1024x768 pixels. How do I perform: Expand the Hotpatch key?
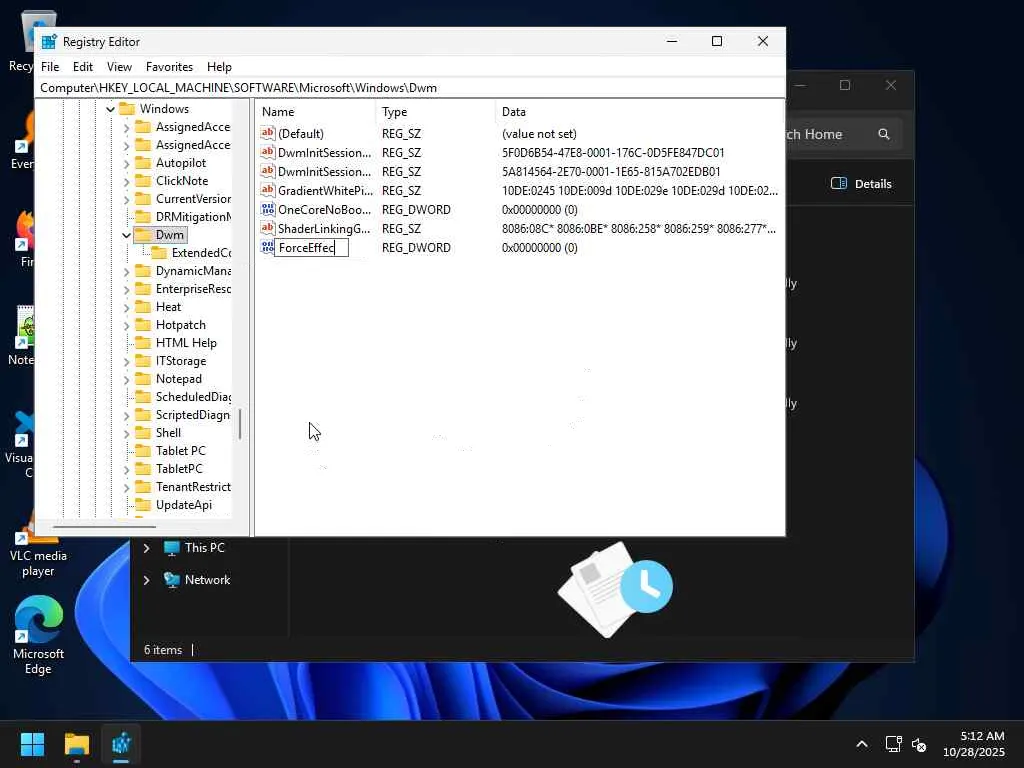coord(126,325)
